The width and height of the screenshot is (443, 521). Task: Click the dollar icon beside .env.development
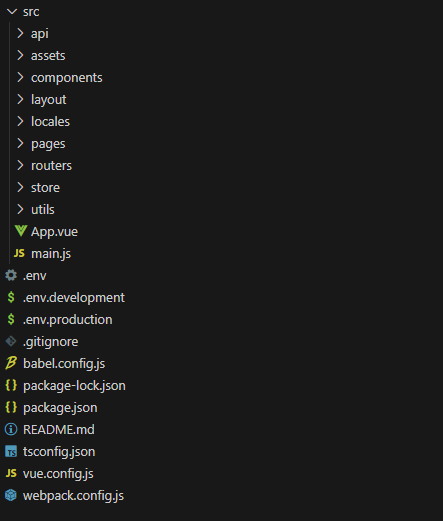tap(11, 297)
